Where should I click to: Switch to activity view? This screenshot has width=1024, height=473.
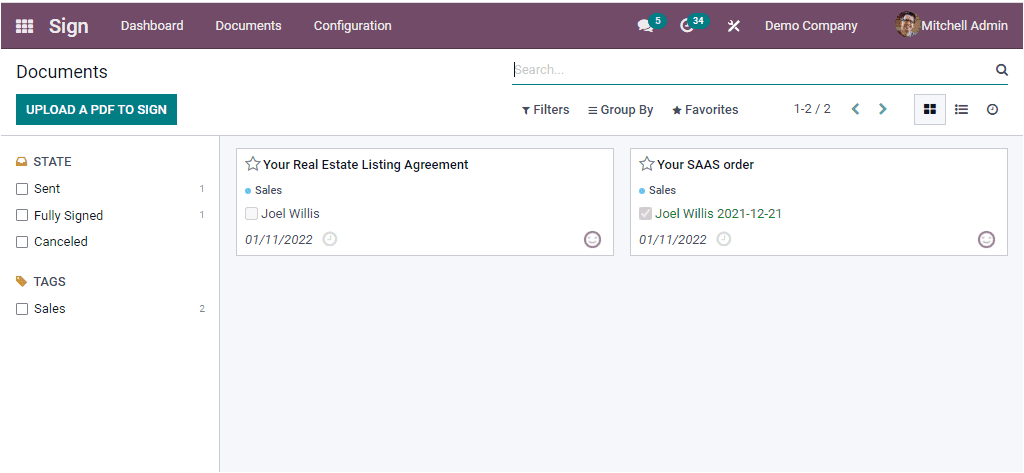(x=992, y=110)
